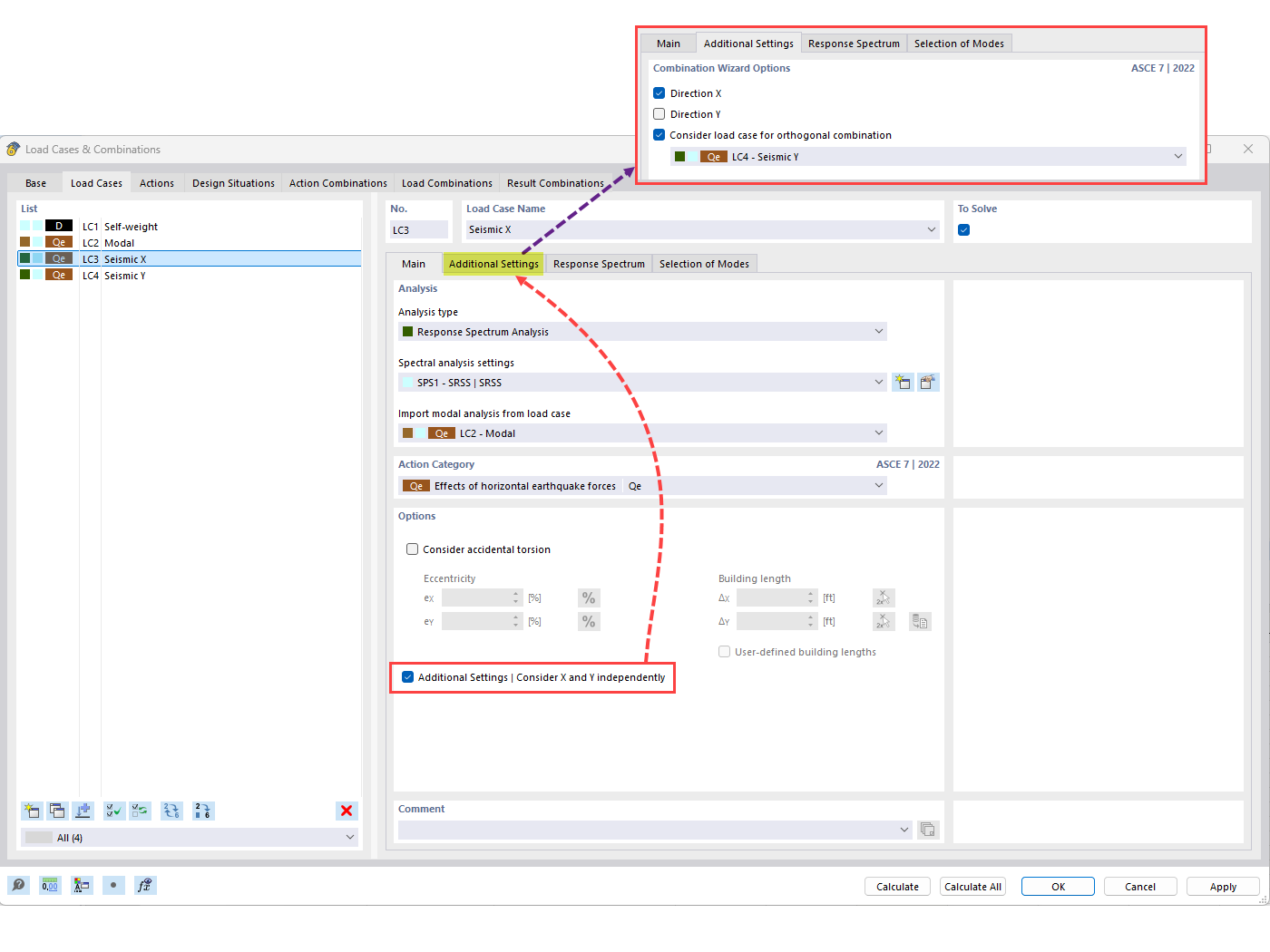Edit the selected spectral analysis settings
Viewport: 1270px width, 952px height.
(928, 382)
